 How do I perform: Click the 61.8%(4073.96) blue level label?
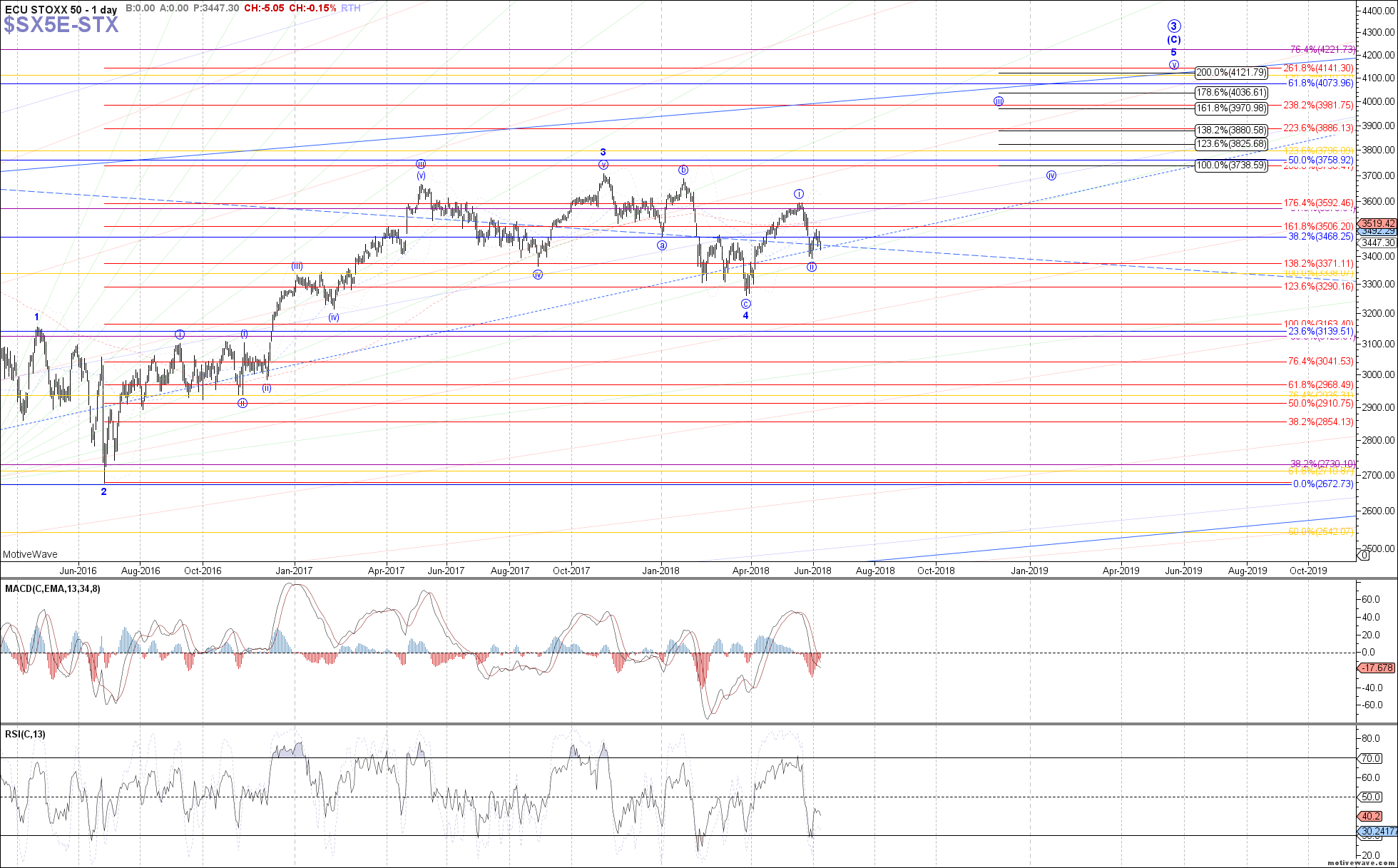(1320, 83)
